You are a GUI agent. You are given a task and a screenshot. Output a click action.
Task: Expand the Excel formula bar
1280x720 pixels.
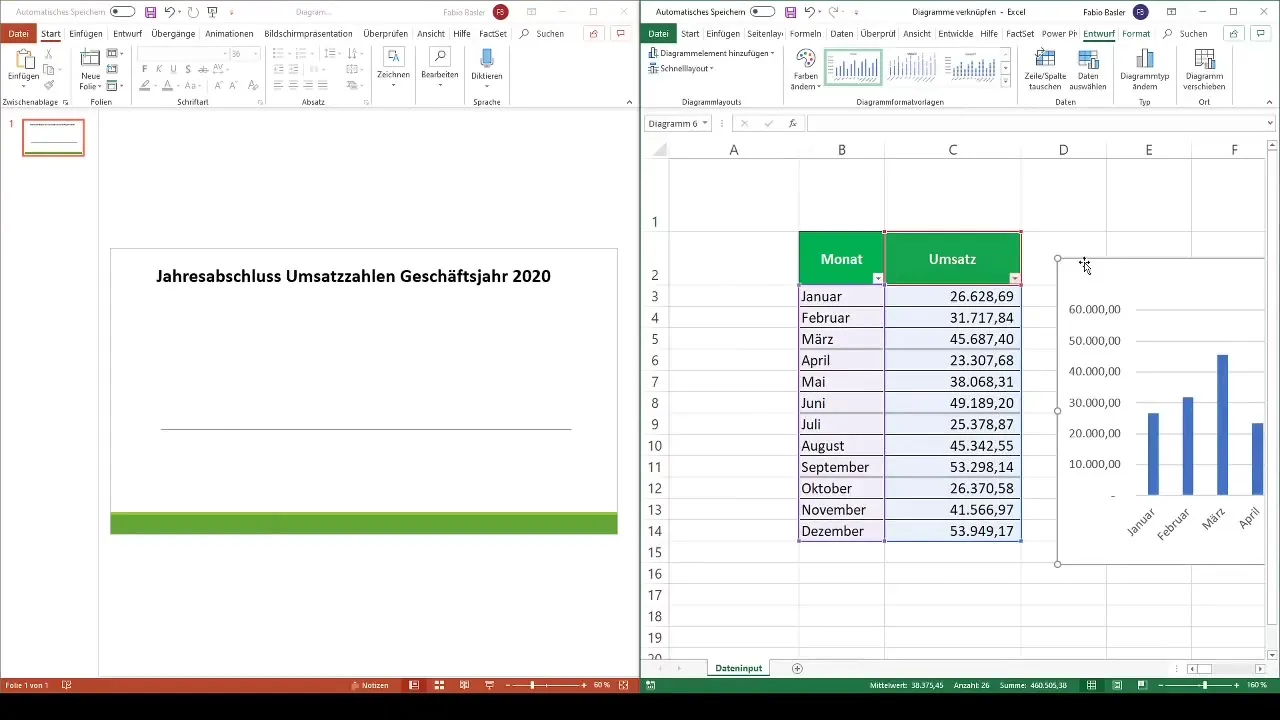pyautogui.click(x=1270, y=123)
